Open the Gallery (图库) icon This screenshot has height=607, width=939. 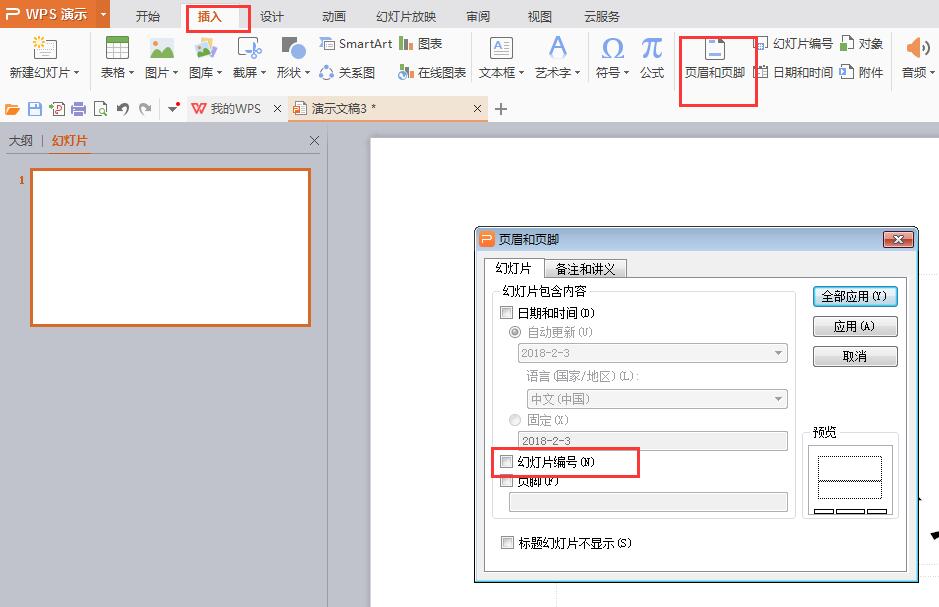(x=205, y=48)
